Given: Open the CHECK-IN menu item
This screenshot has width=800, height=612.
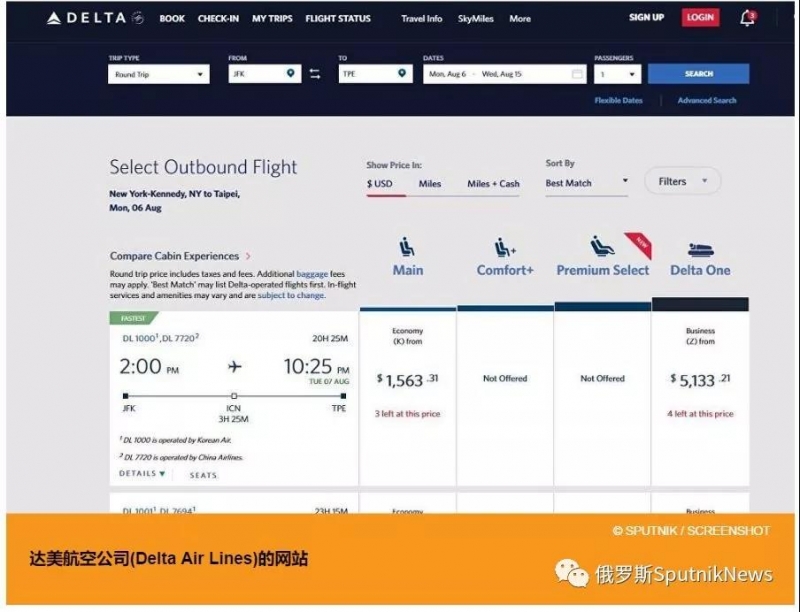Looking at the screenshot, I should point(218,19).
